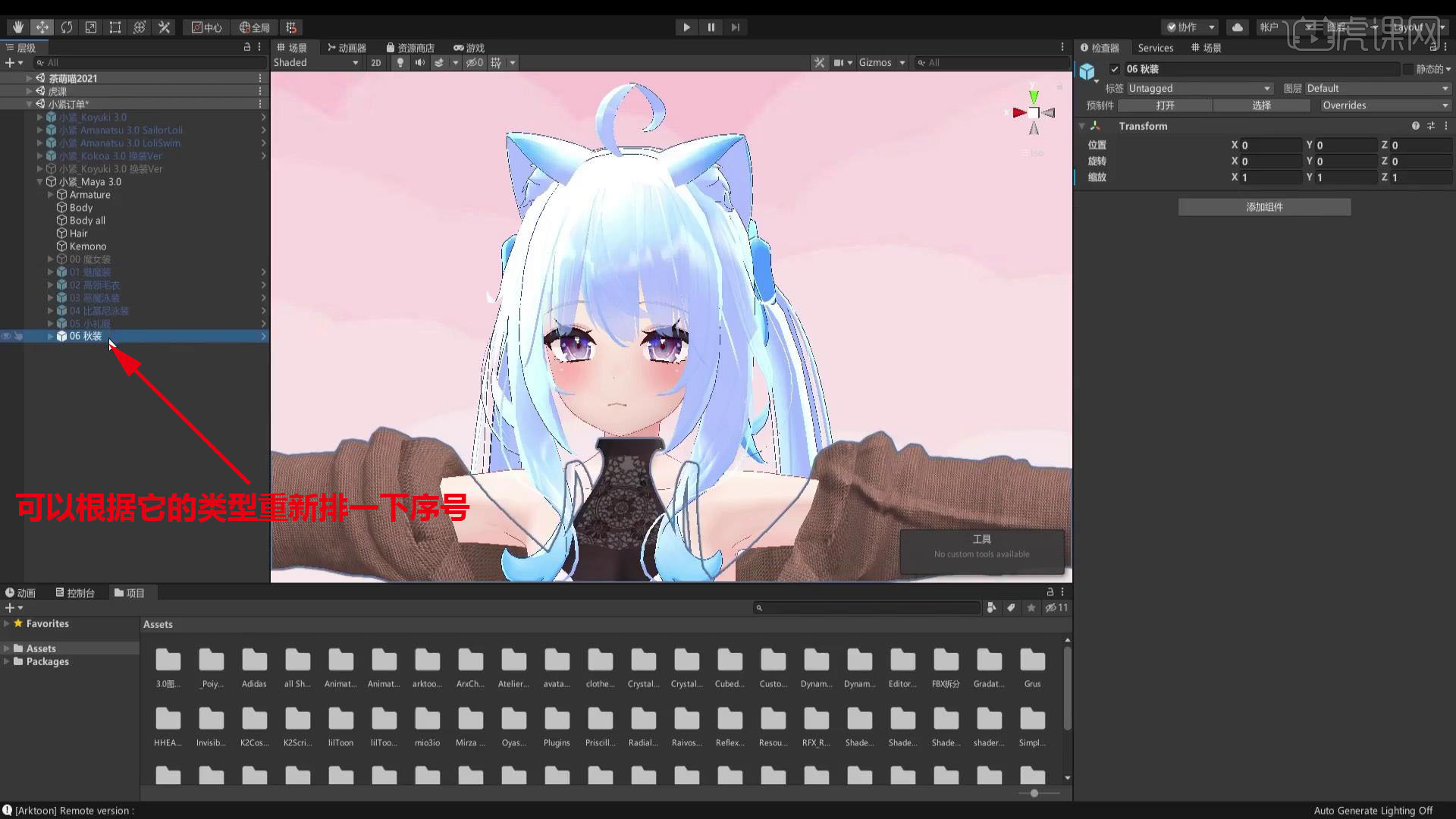
Task: Click the Rotate tool icon
Action: pos(65,27)
